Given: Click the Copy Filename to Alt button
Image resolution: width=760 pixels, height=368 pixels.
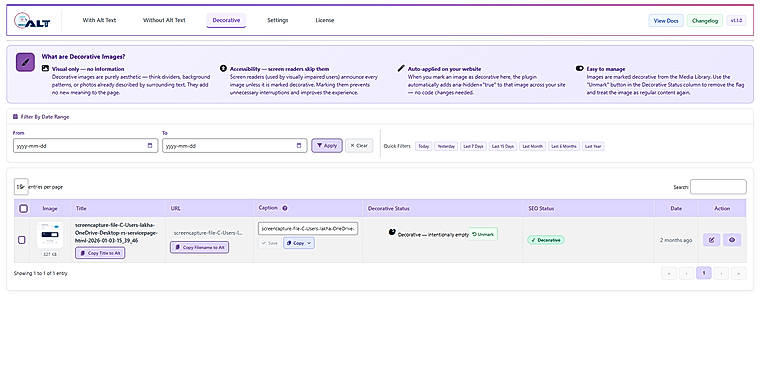Looking at the screenshot, I should coord(199,247).
